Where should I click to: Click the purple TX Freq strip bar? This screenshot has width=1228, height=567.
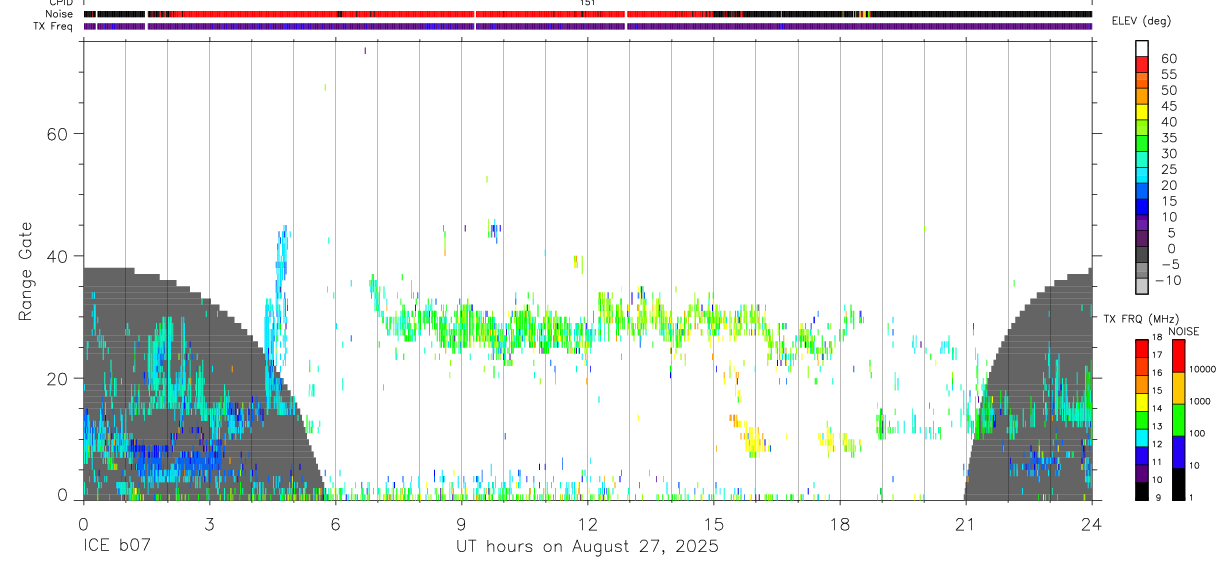[x=587, y=26]
